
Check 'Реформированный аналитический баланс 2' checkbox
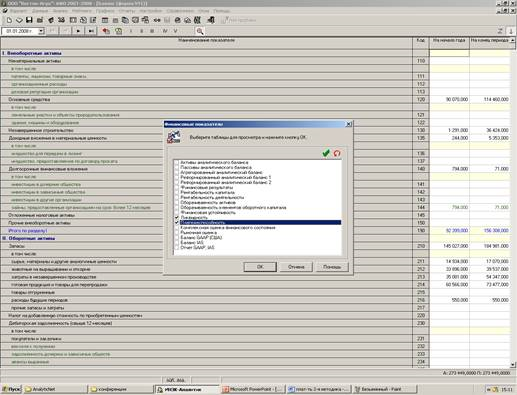pos(177,183)
